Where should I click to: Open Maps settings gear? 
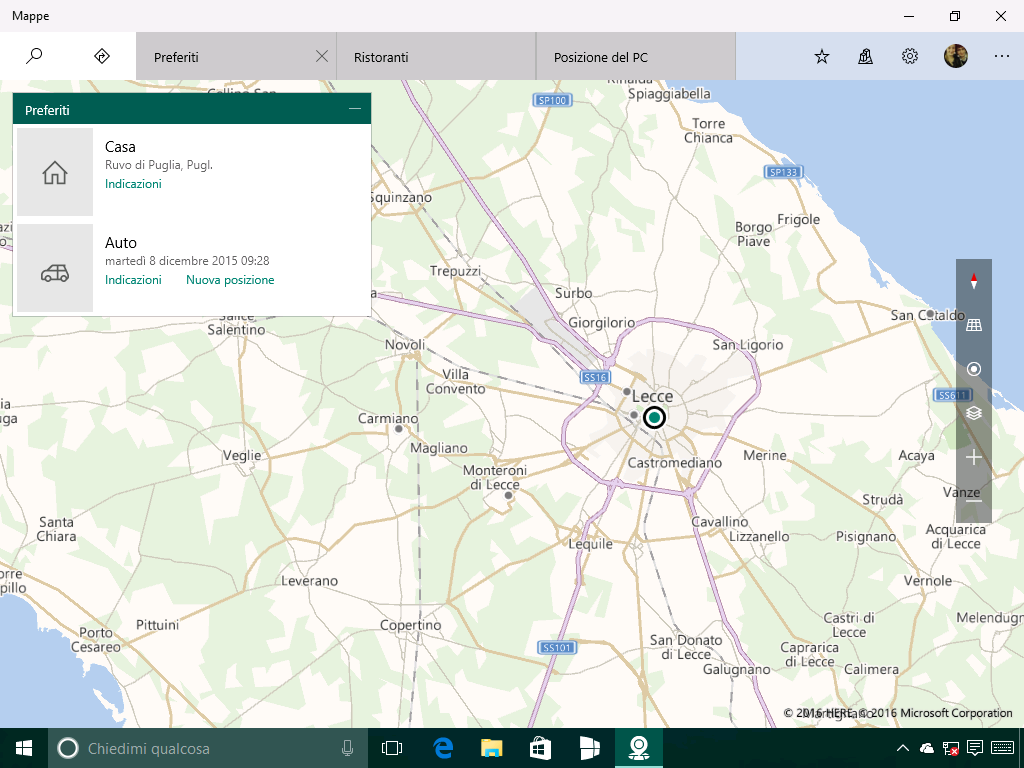pos(910,57)
